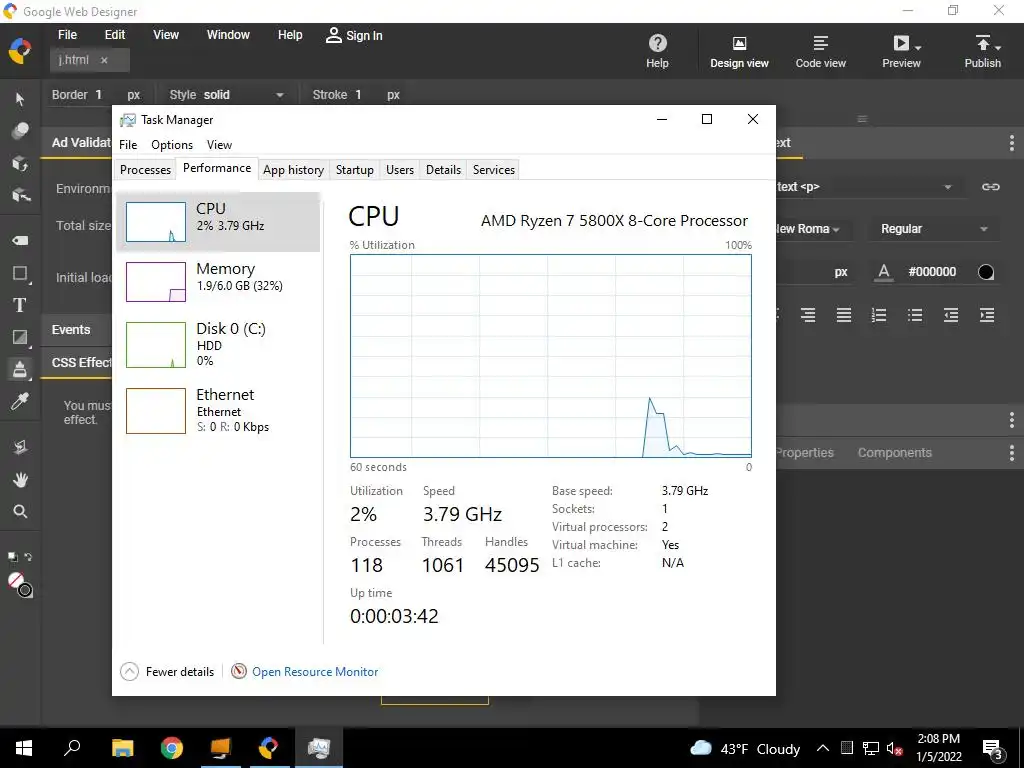Select the 3D translate cube-arrow tool
Screen dimensions: 1024x768
point(20,195)
